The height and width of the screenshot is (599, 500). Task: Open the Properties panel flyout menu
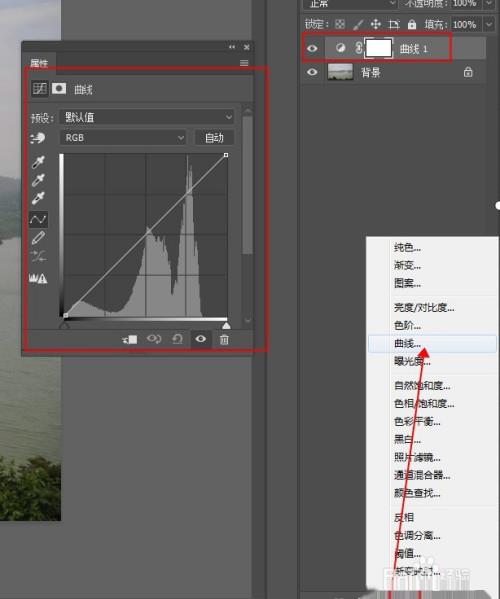(244, 63)
